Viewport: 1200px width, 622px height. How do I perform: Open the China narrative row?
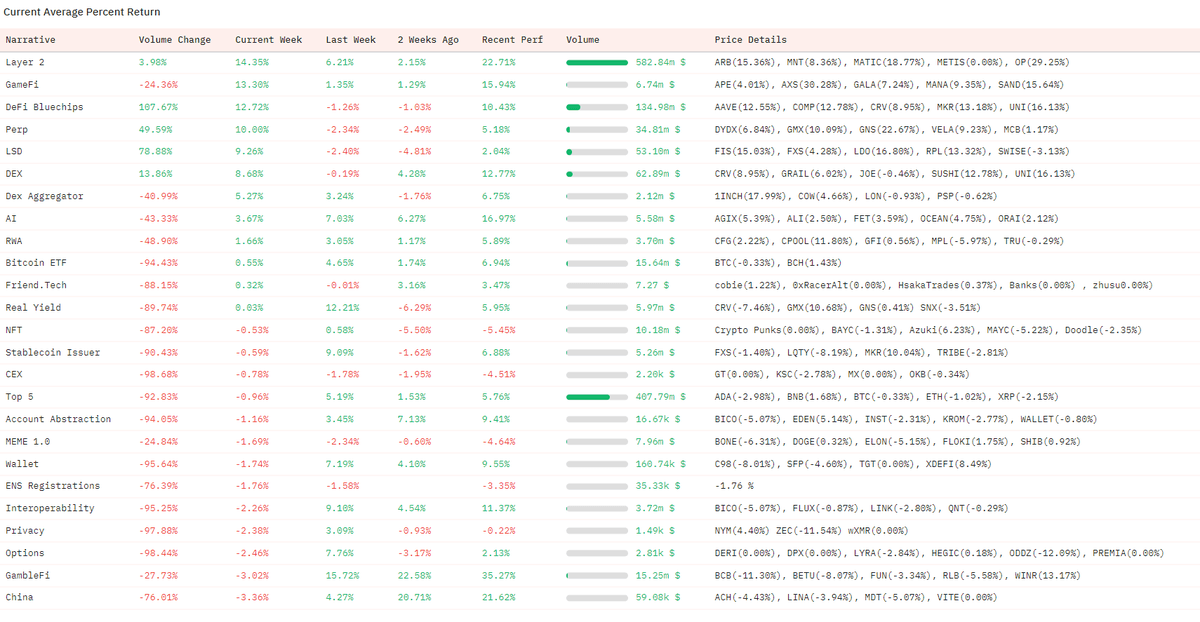coord(19,597)
